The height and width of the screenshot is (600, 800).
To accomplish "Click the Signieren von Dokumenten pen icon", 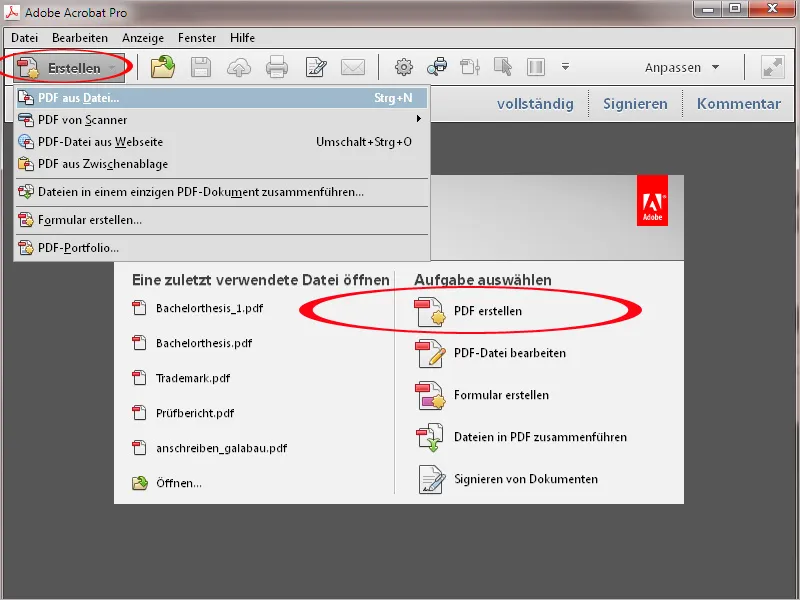I will (432, 479).
